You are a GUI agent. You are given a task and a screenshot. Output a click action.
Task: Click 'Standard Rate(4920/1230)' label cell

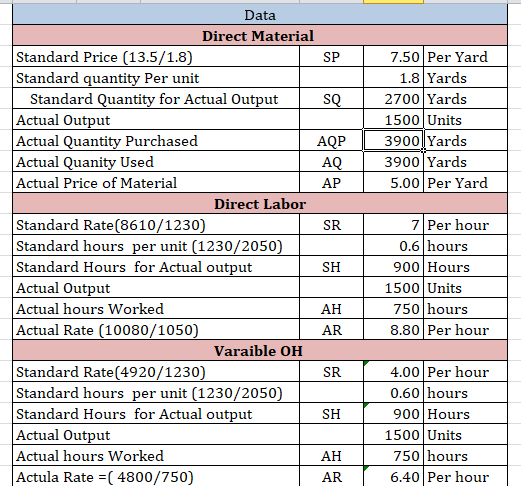[156, 372]
